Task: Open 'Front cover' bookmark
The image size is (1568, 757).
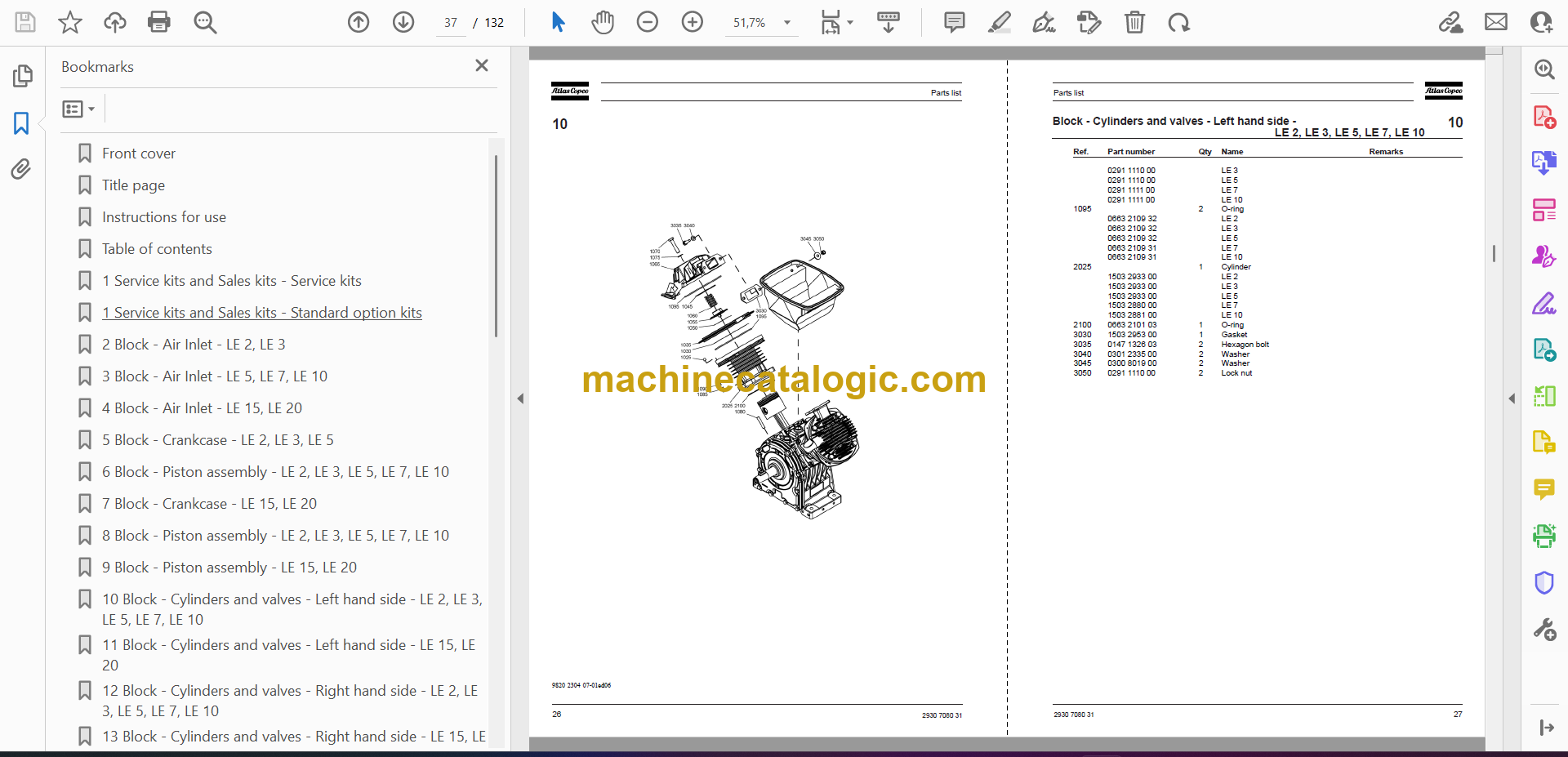Action: 139,154
